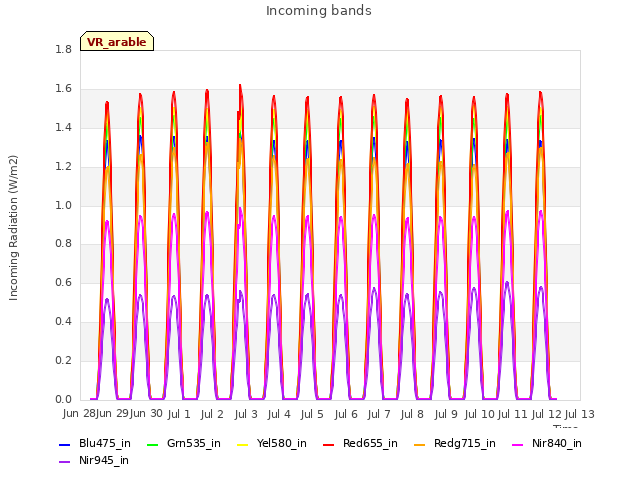This screenshot has height=480, width=640.
Task: Click the Jul 3 x-axis tick label
Action: click(x=246, y=414)
